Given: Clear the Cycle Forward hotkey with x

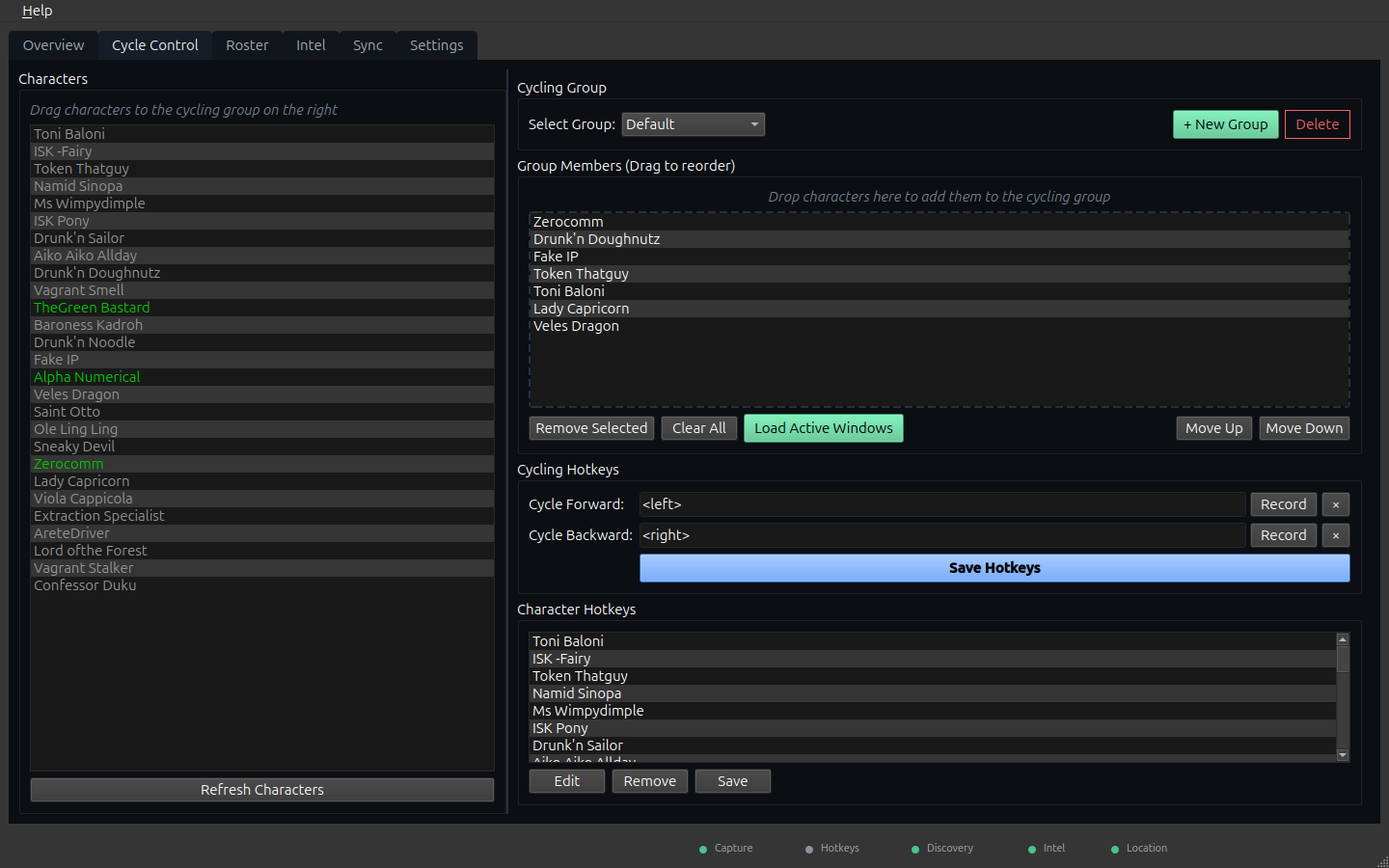Looking at the screenshot, I should coord(1335,504).
